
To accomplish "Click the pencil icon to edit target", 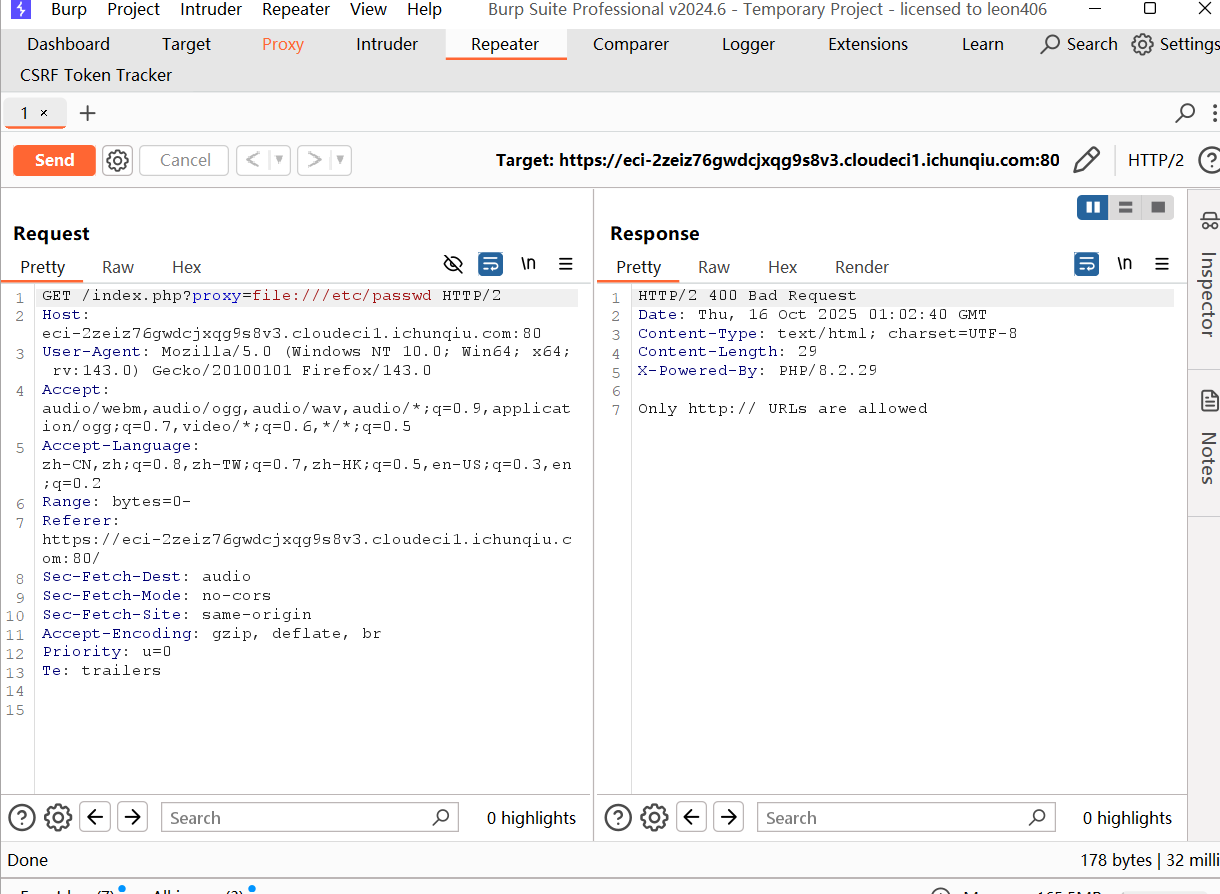I will (1086, 160).
